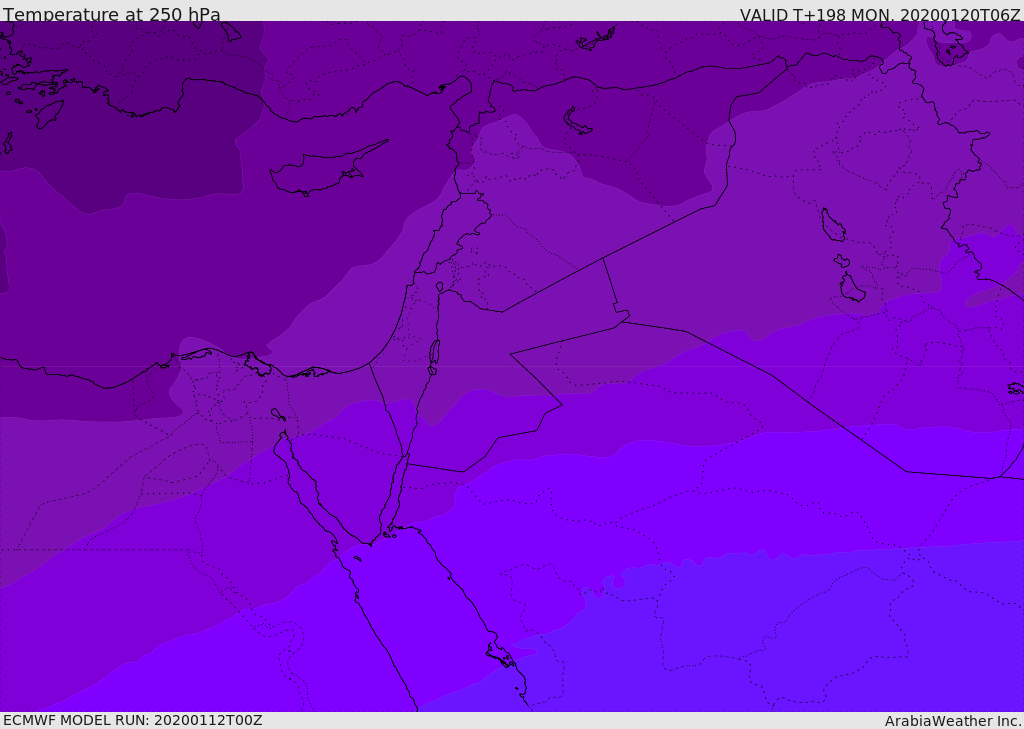Click the 'Temperature at 250 hPa' title text
The image size is (1024, 729).
tap(112, 14)
